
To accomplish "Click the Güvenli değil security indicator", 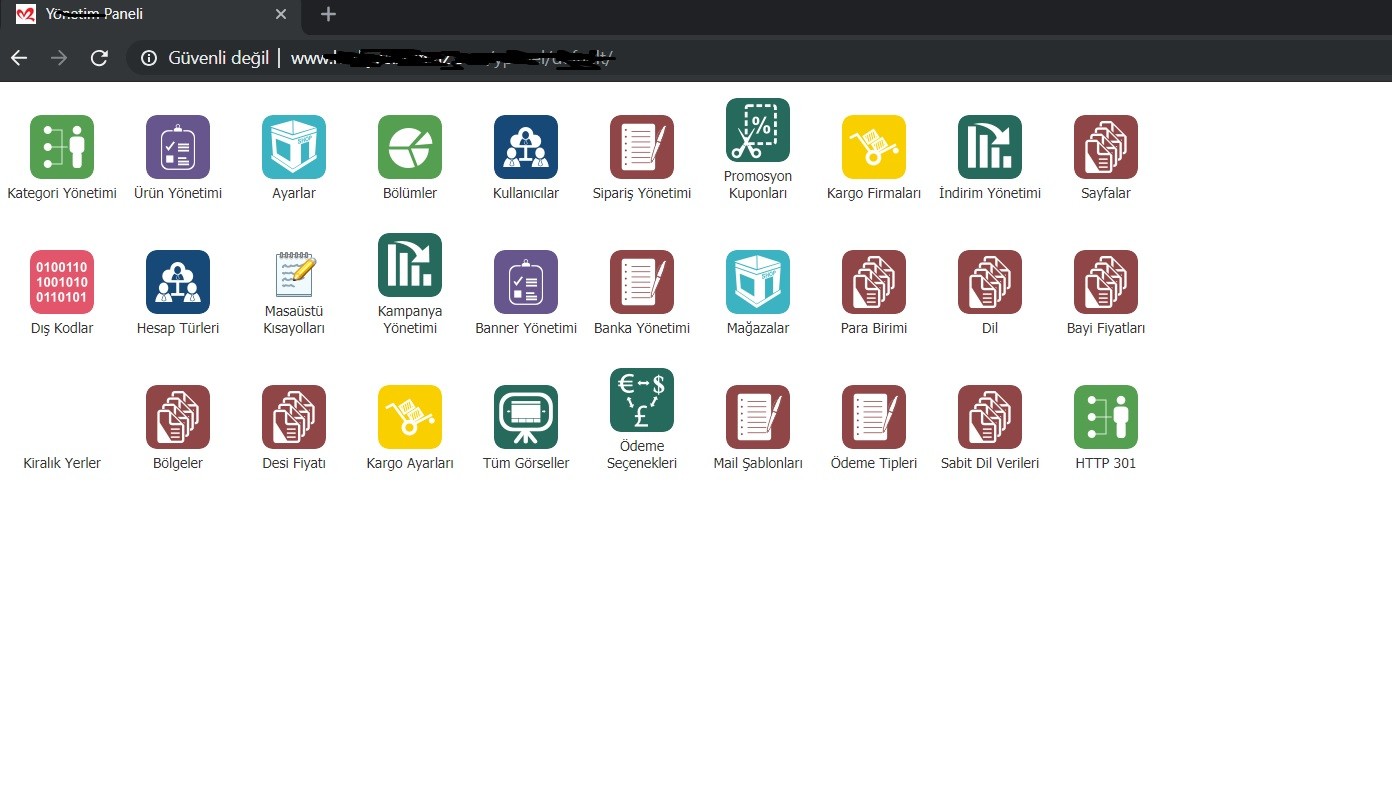I will pyautogui.click(x=205, y=58).
